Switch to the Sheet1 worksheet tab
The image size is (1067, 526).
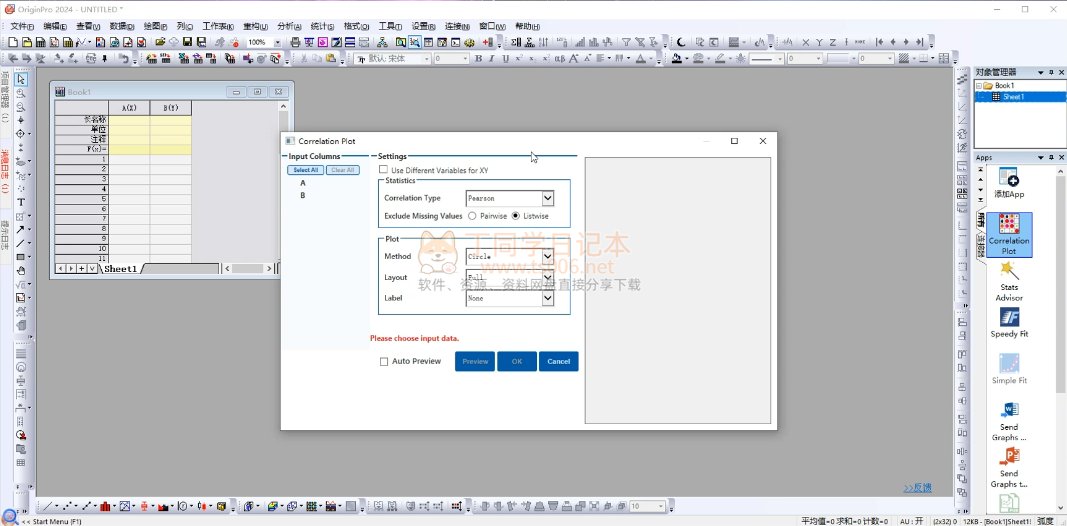coord(120,269)
